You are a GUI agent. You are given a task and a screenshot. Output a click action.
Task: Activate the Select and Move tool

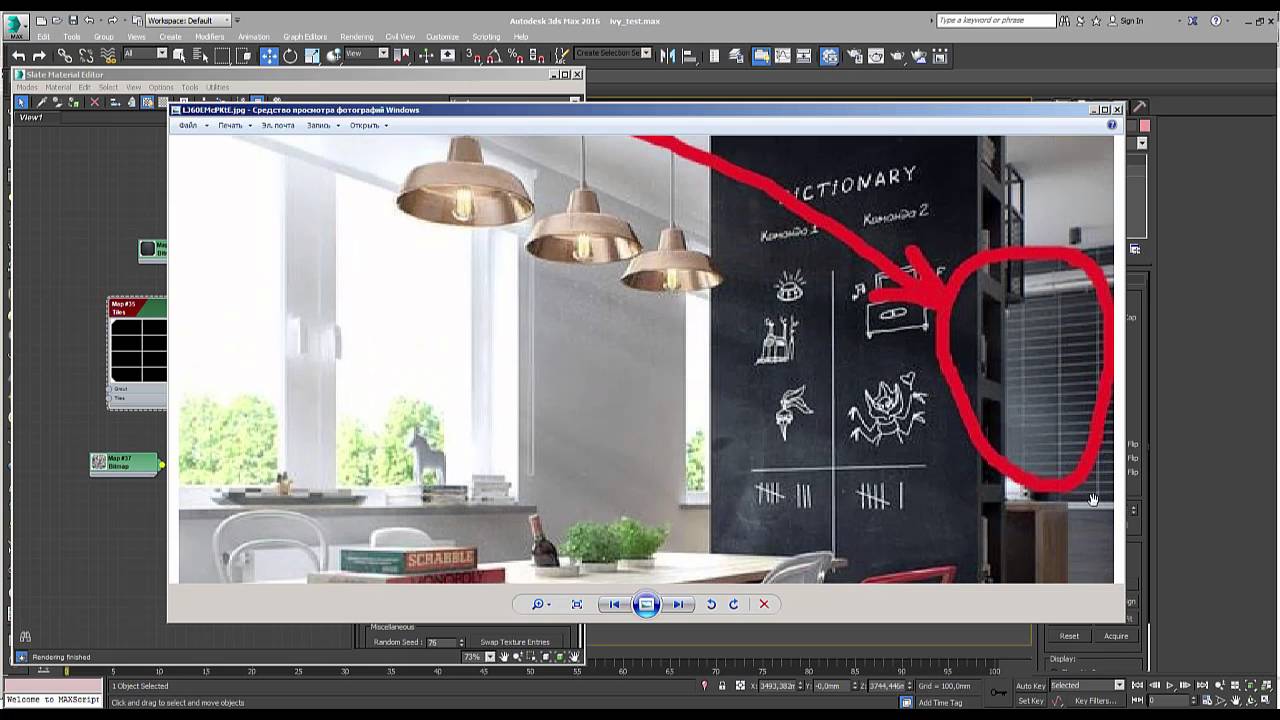(x=269, y=56)
